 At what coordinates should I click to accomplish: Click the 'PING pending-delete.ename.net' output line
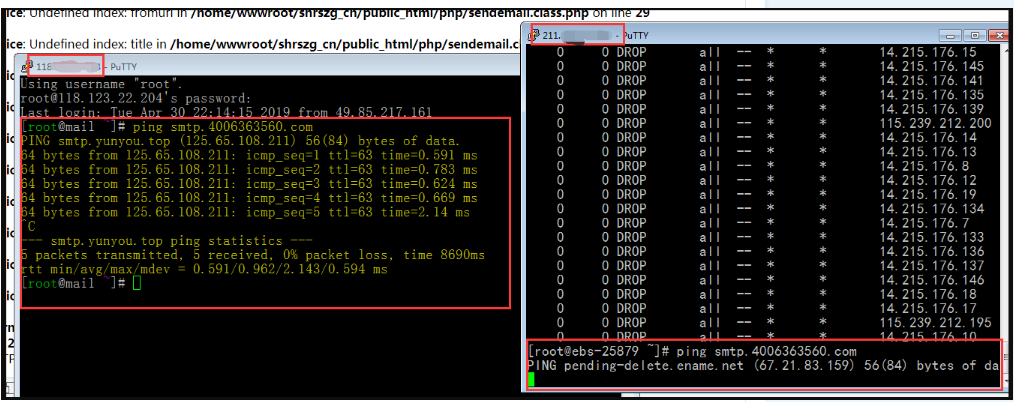[x=760, y=366]
